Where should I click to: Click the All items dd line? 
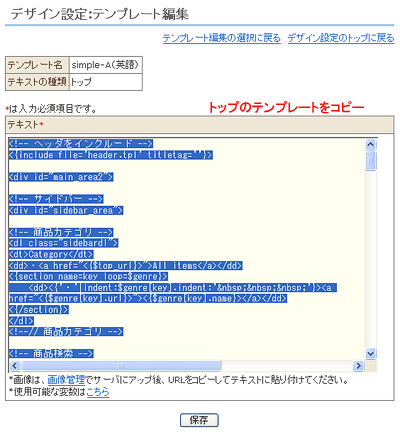point(126,266)
